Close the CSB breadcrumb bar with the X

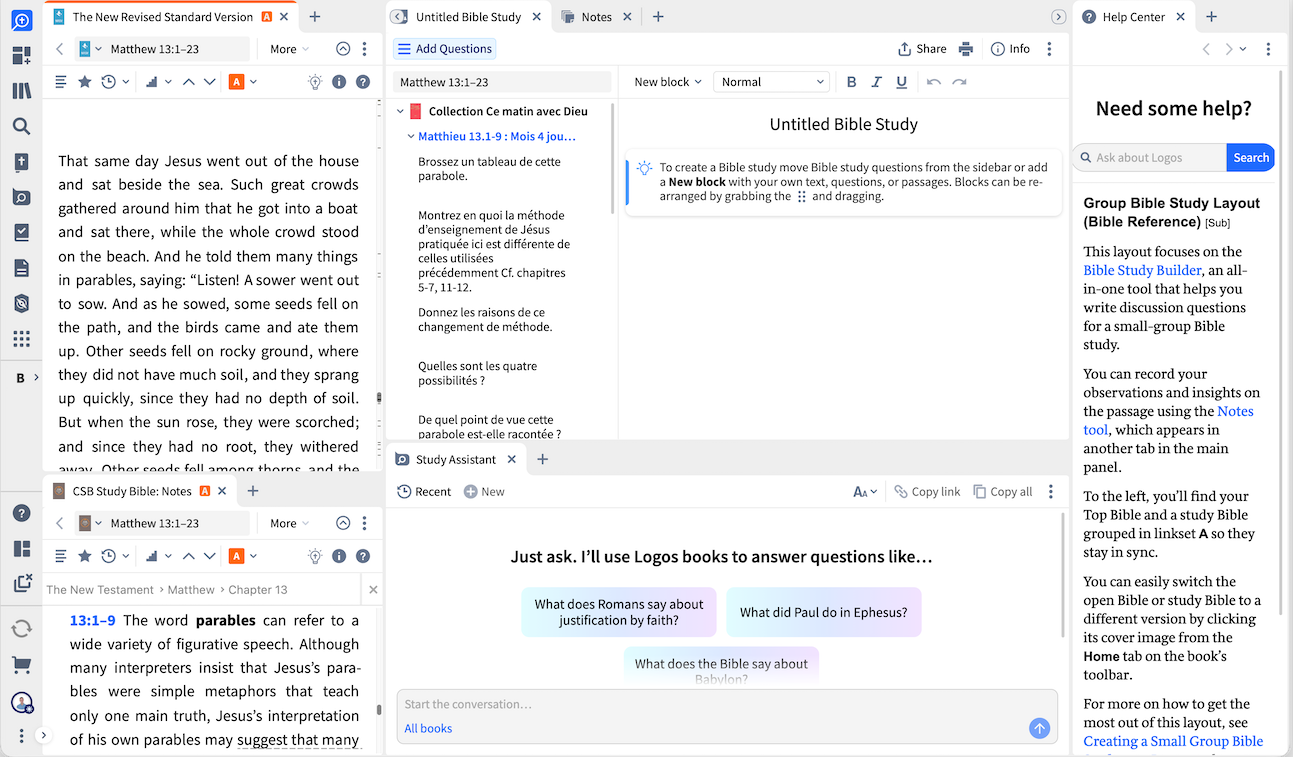tap(373, 590)
